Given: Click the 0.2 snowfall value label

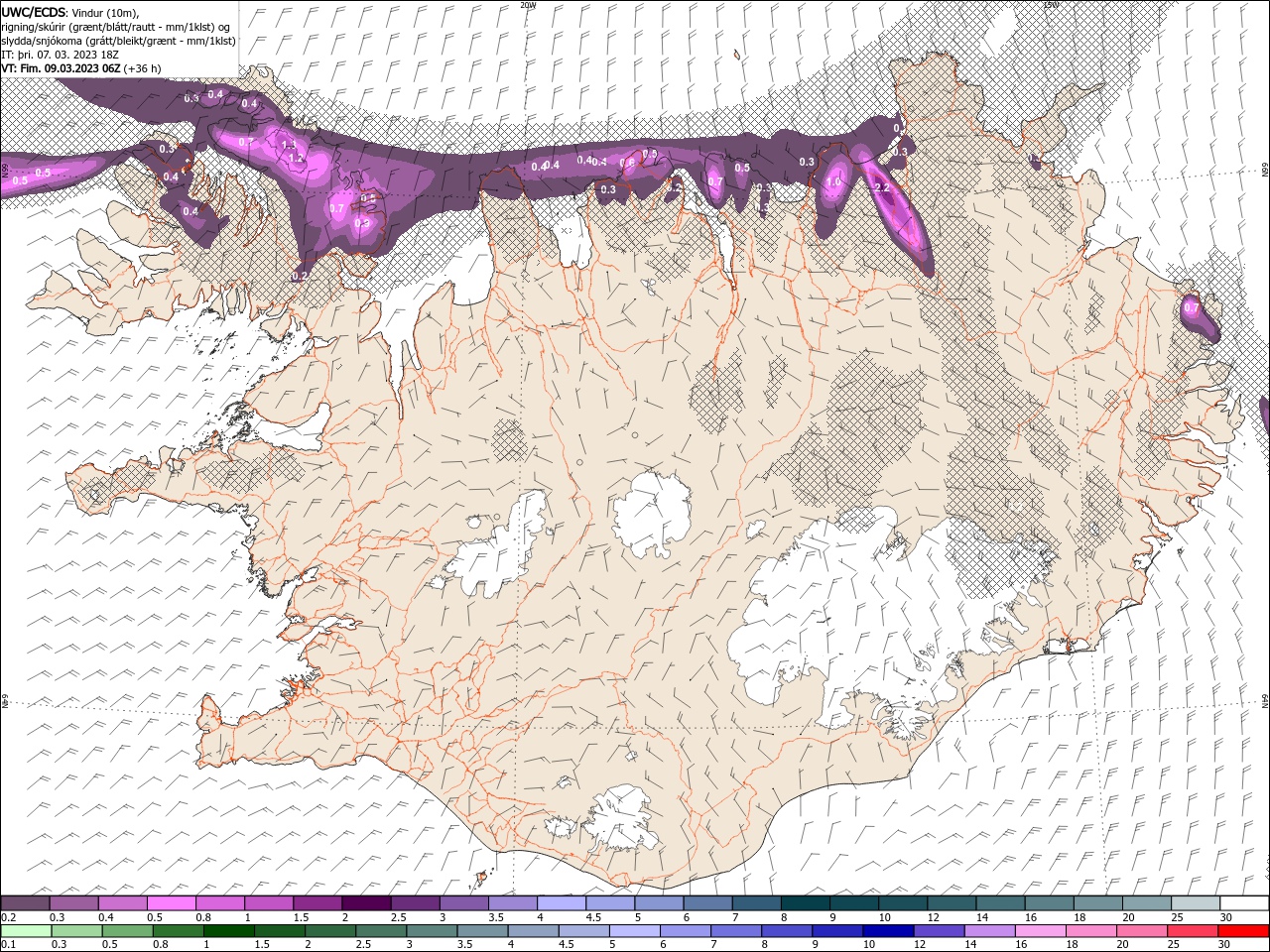Looking at the screenshot, I should coord(300,276).
